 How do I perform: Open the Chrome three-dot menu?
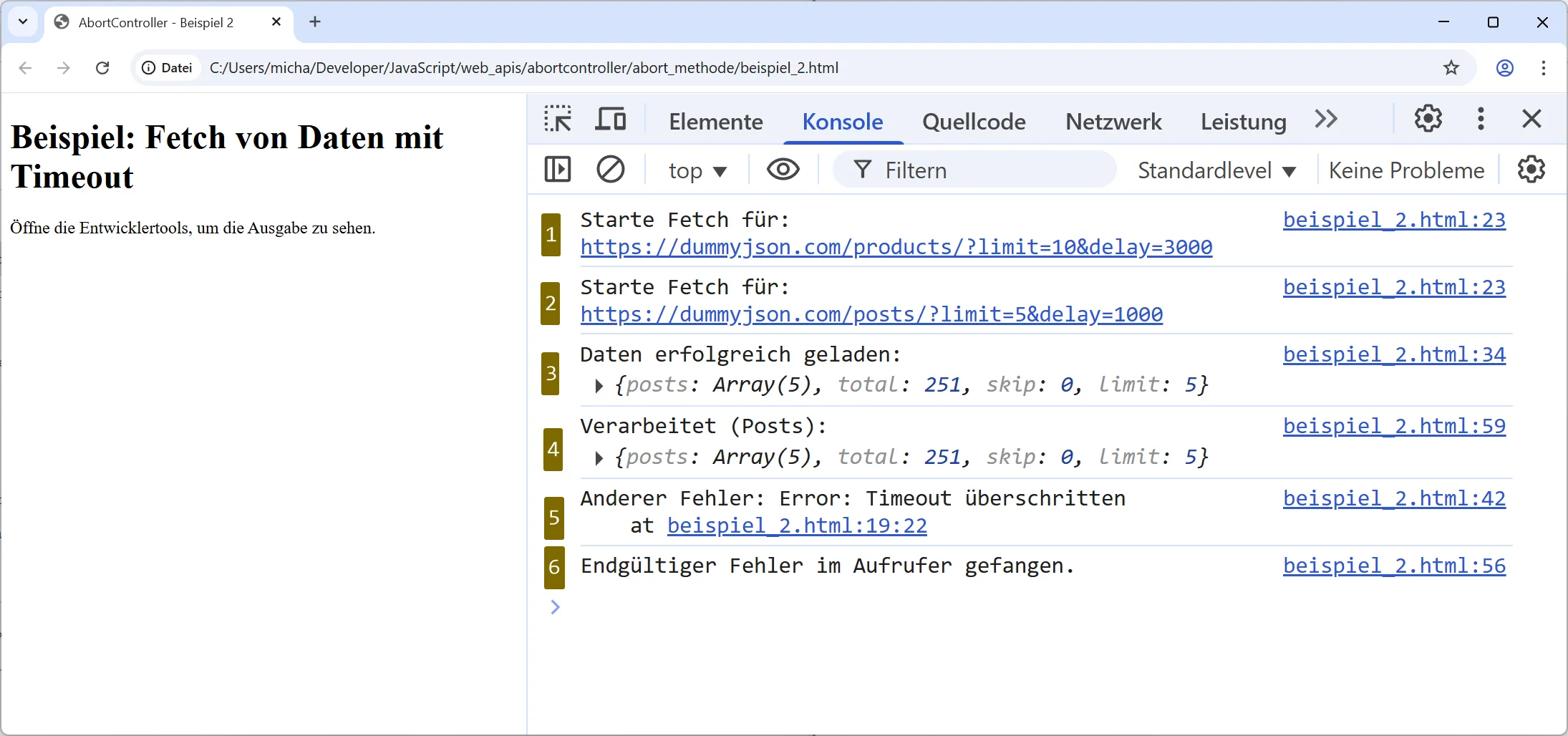click(x=1544, y=68)
